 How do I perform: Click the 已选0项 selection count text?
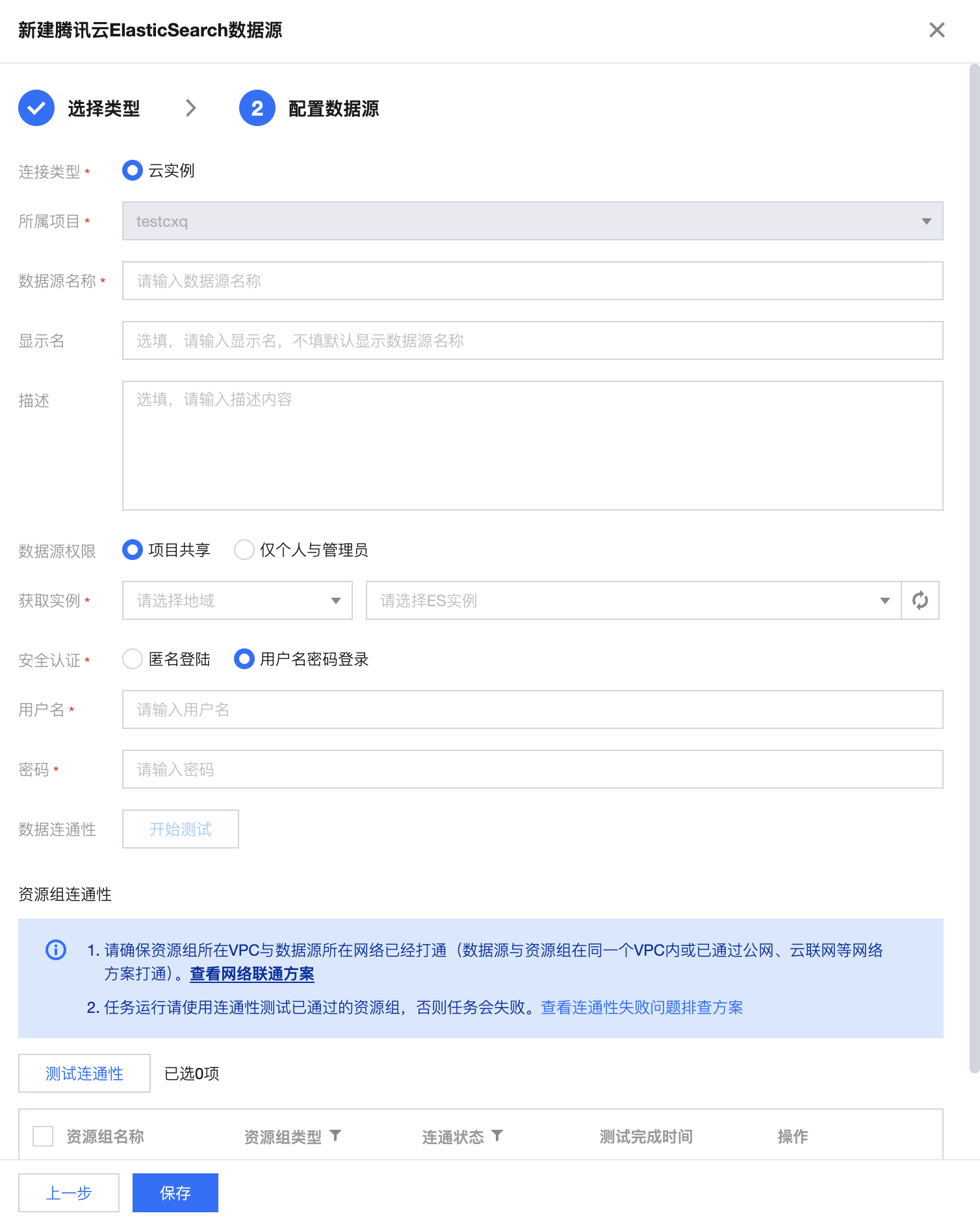[192, 1073]
